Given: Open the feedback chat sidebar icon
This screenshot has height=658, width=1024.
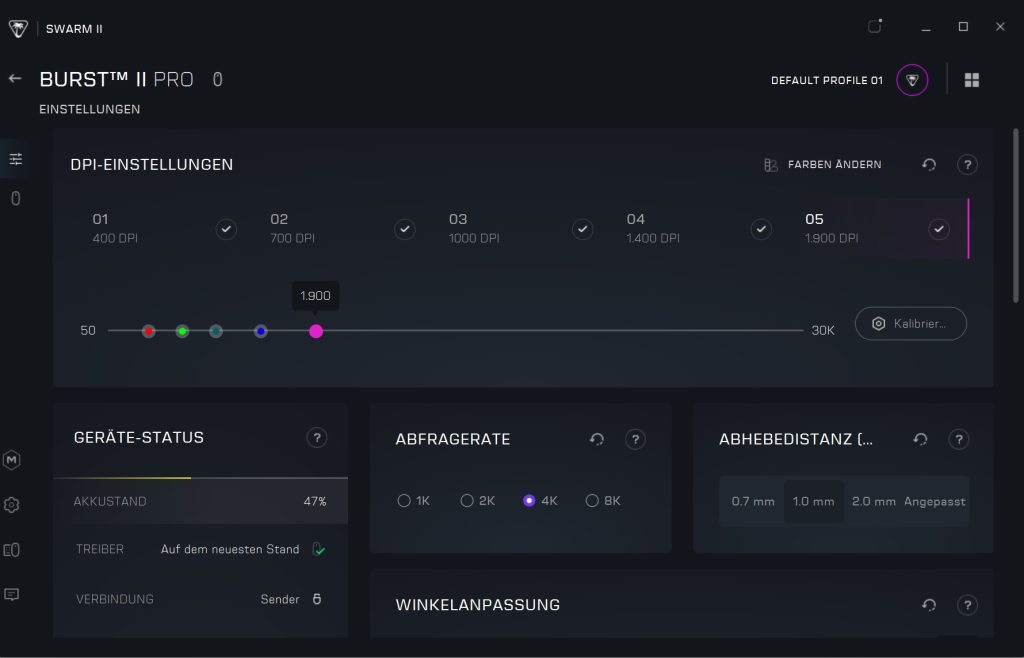Looking at the screenshot, I should click(x=12, y=594).
